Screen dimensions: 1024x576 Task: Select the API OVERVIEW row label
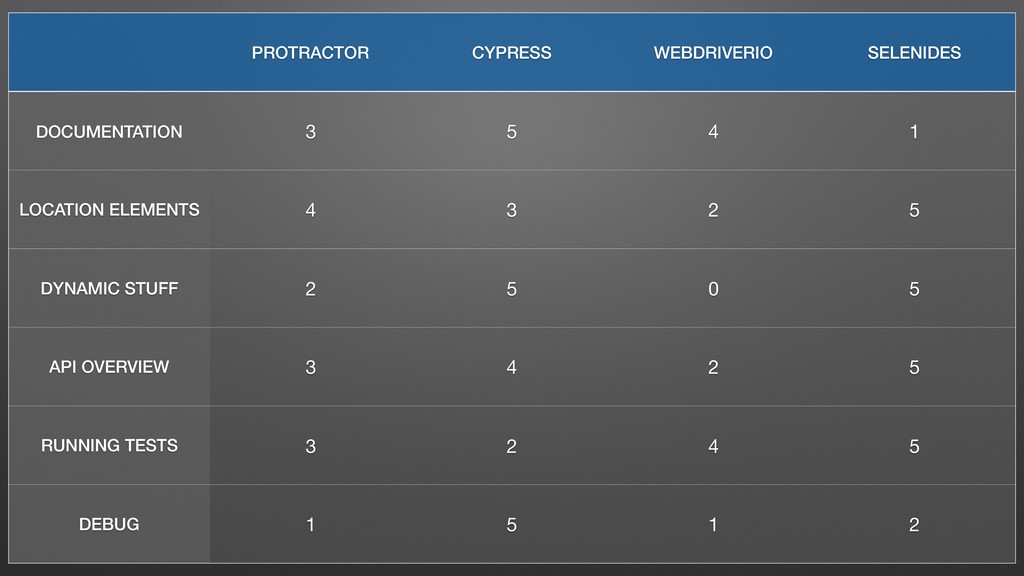click(x=109, y=367)
